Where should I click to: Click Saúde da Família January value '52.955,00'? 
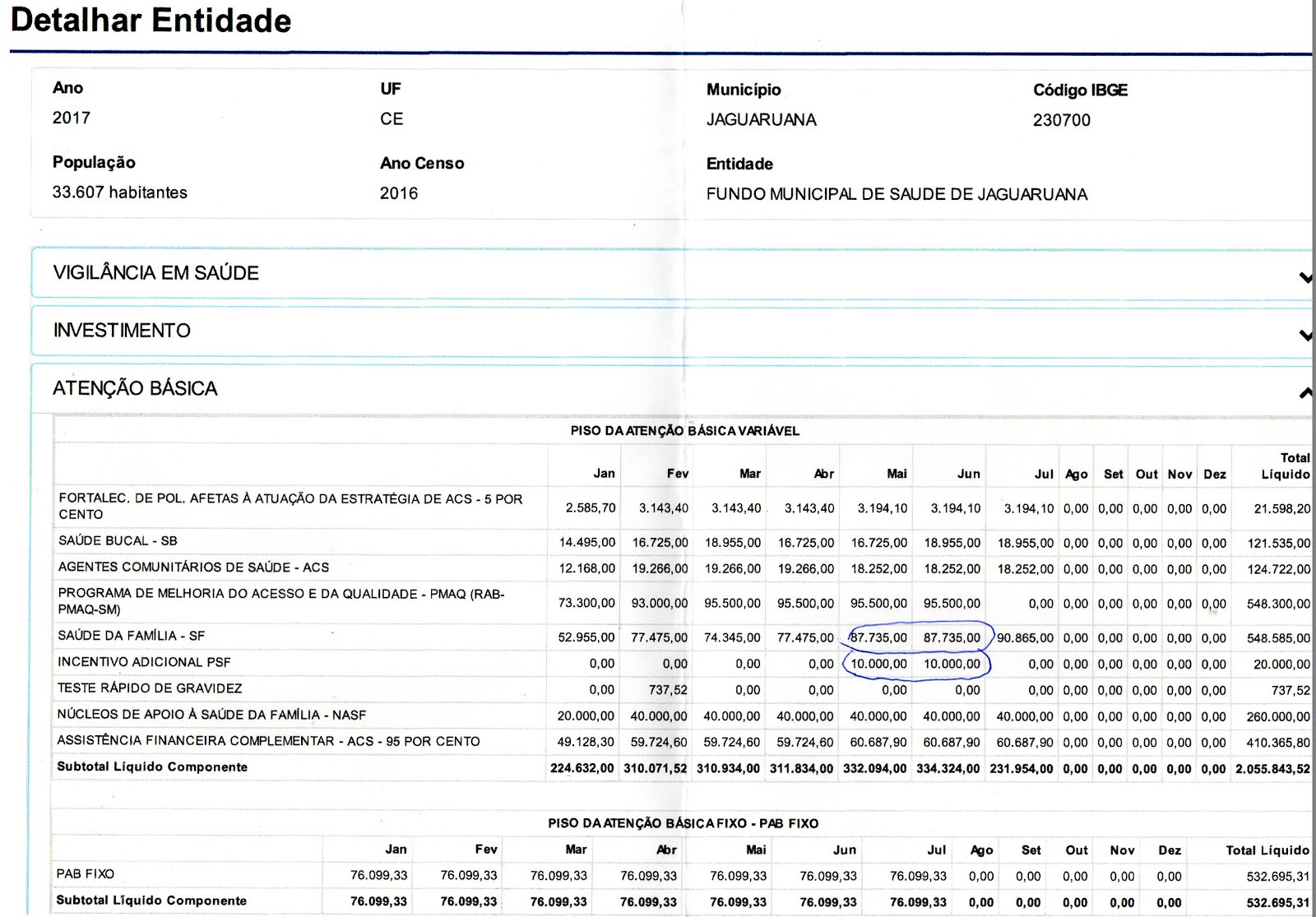click(586, 637)
